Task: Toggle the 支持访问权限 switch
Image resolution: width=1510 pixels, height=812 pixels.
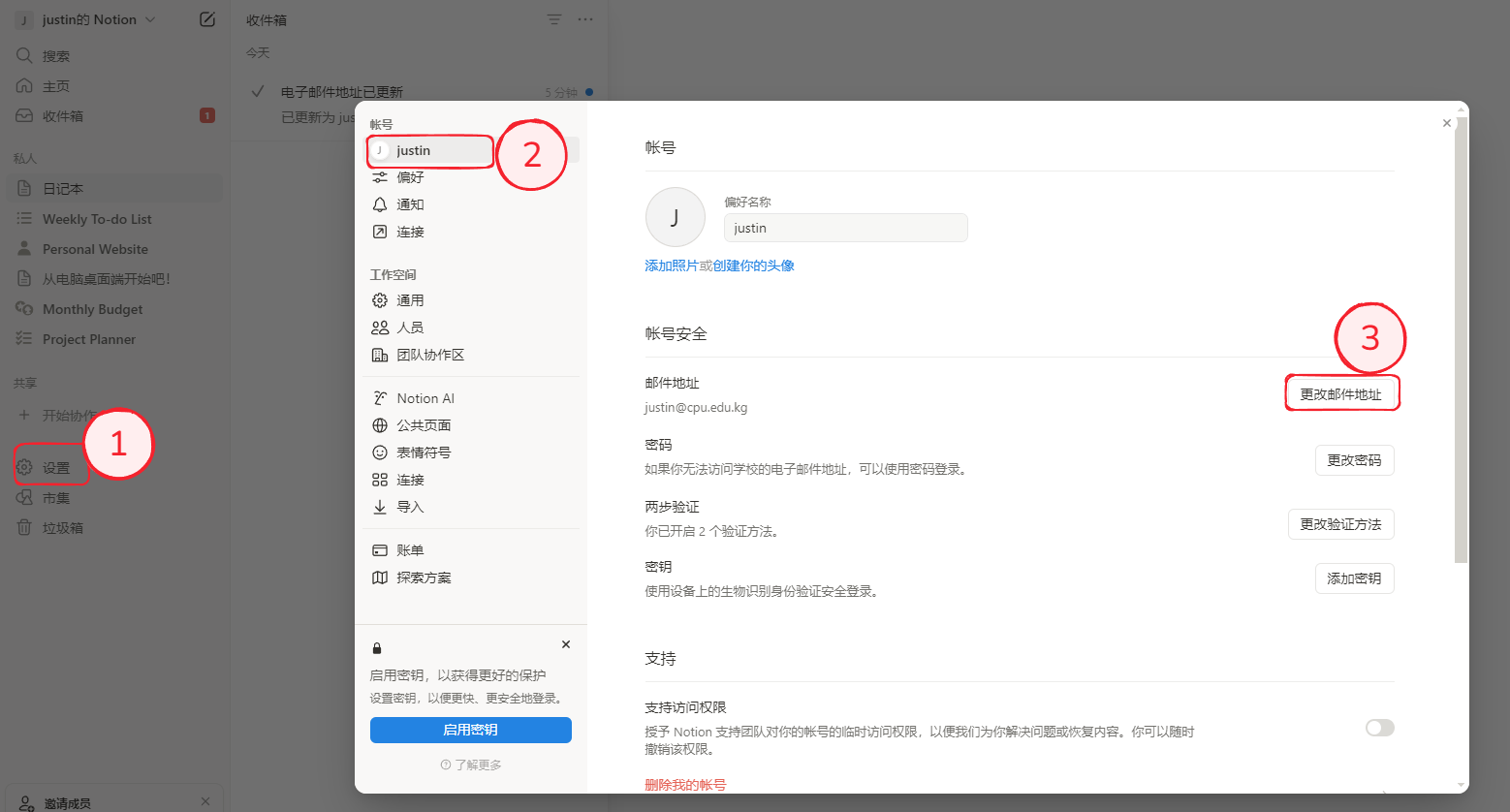Action: [x=1380, y=728]
